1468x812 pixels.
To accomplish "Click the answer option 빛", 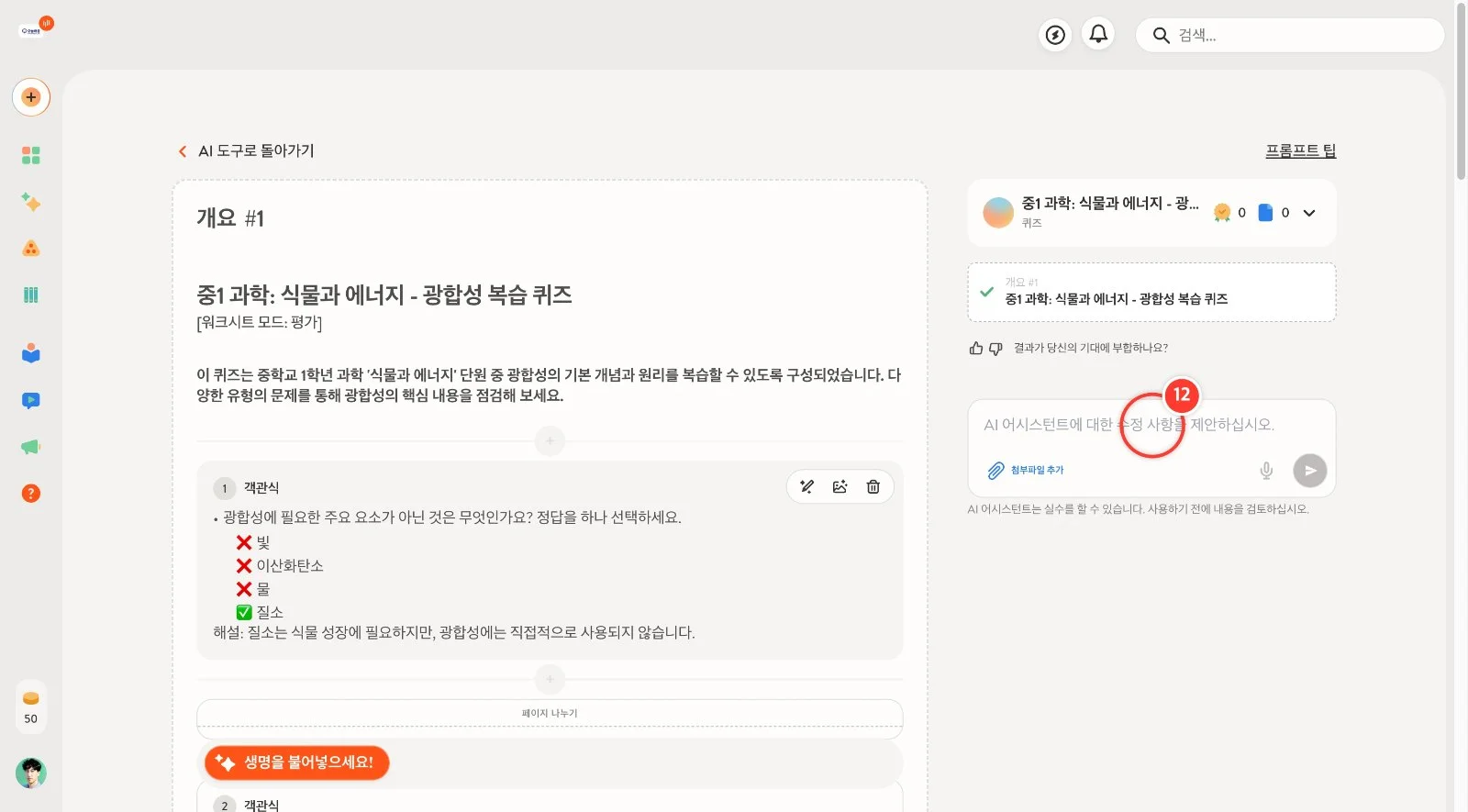I will pos(253,542).
